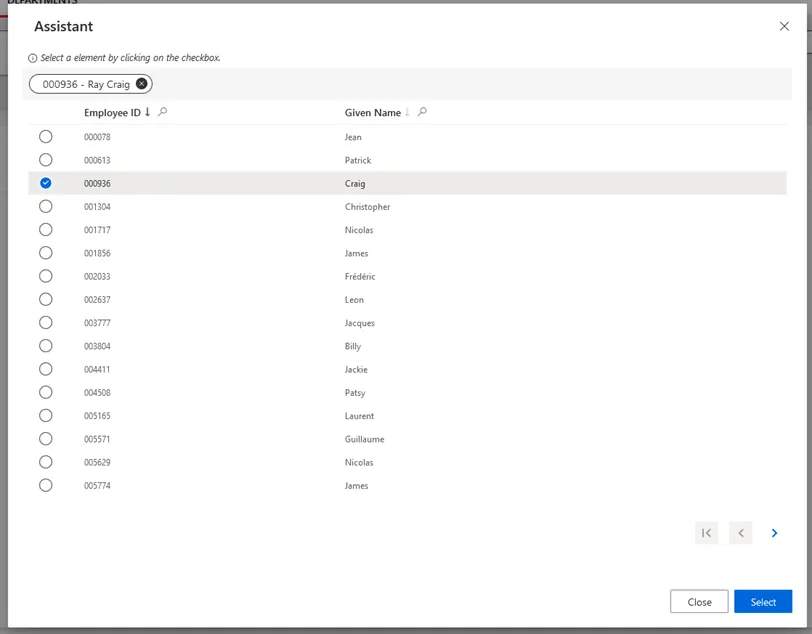Select radio button for employee 005165

pyautogui.click(x=46, y=415)
